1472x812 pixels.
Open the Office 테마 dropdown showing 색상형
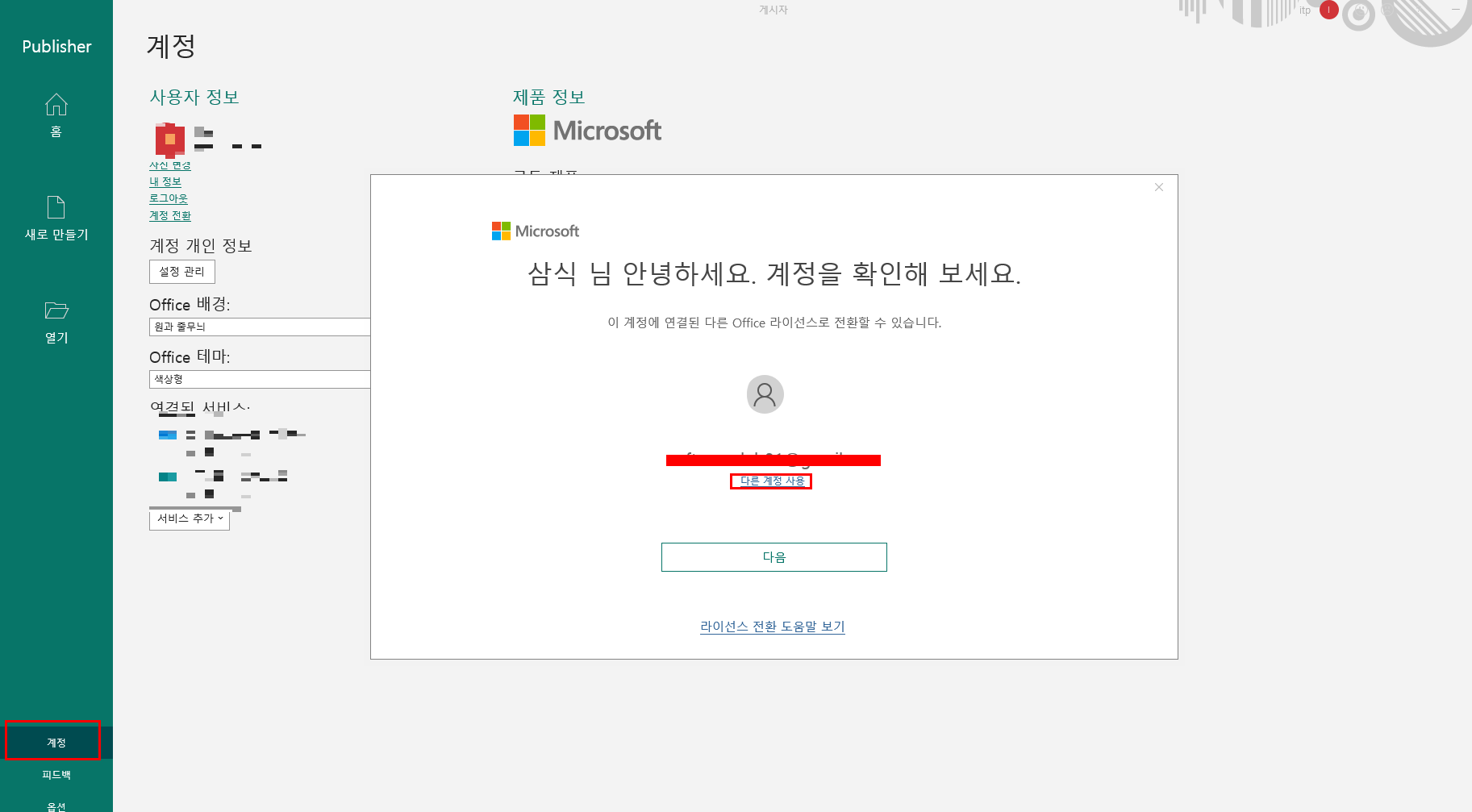coord(260,379)
